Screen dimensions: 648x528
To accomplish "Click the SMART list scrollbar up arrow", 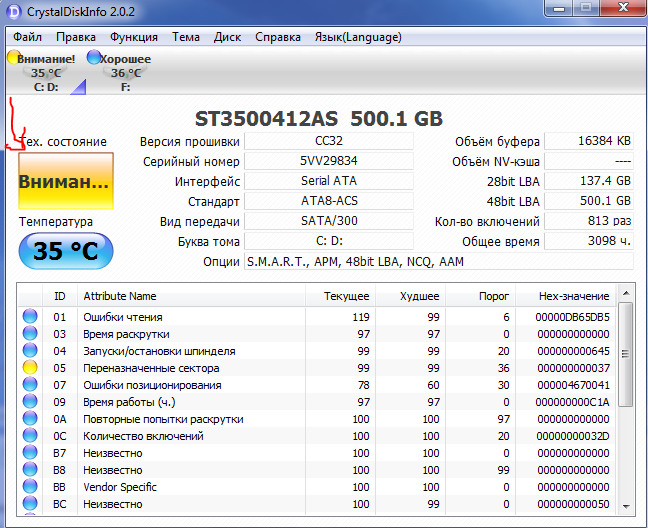I will point(626,293).
